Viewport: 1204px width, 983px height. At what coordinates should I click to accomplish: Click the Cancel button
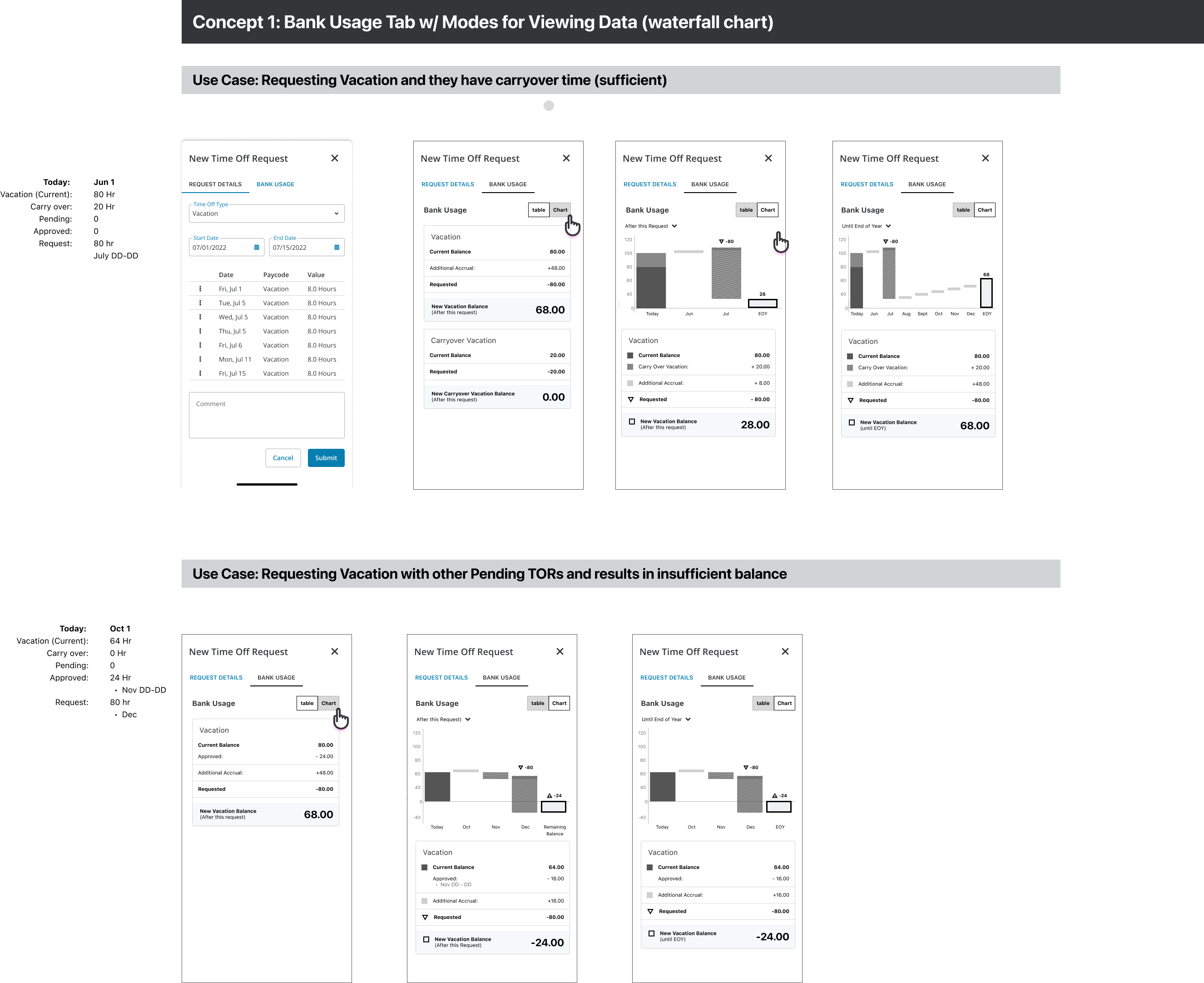tap(283, 458)
